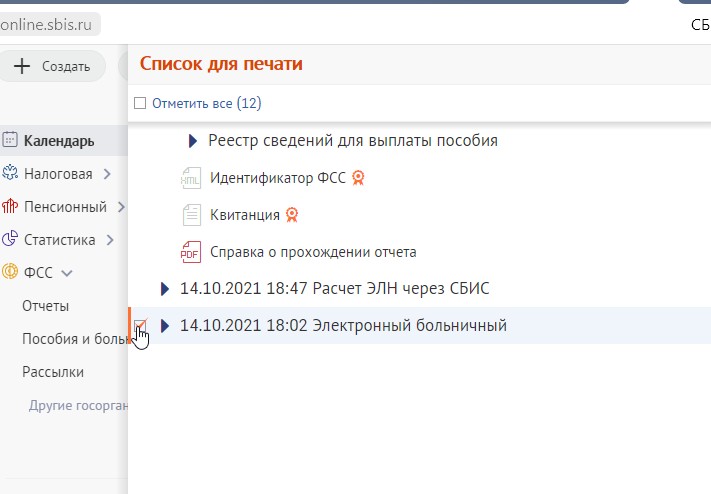The image size is (711, 494).
Task: Open Другие госорганы link
Action: (x=78, y=405)
